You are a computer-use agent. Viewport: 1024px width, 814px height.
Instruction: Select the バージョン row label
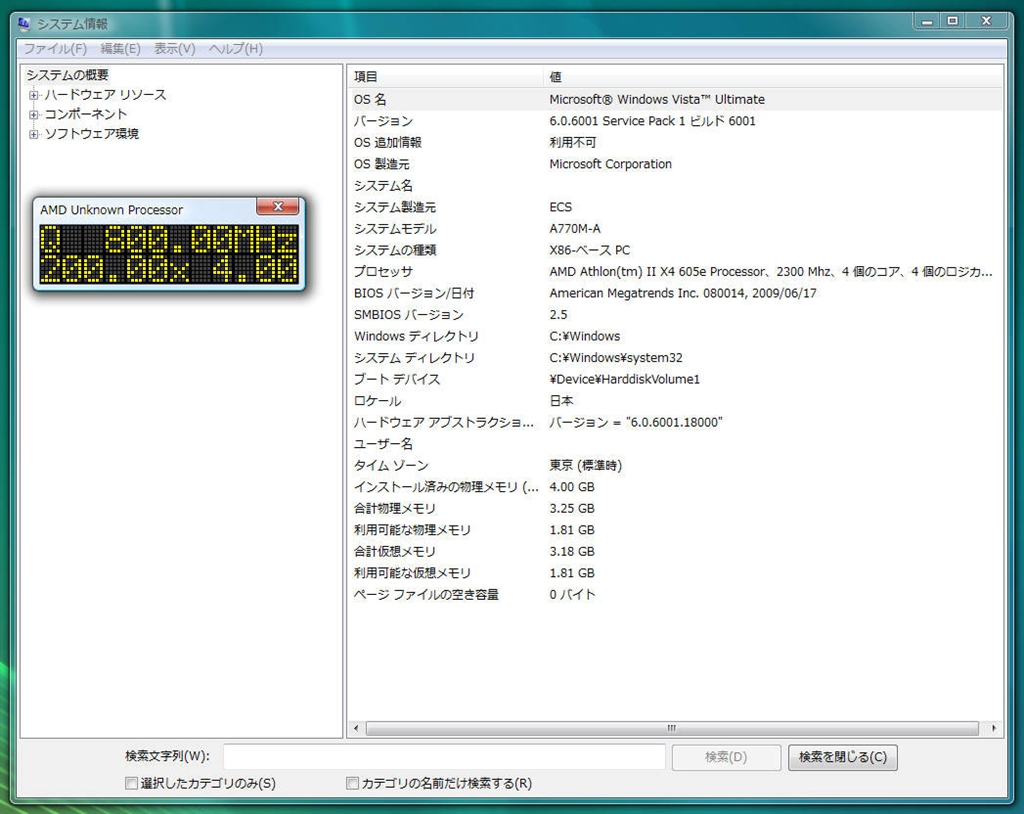(383, 121)
